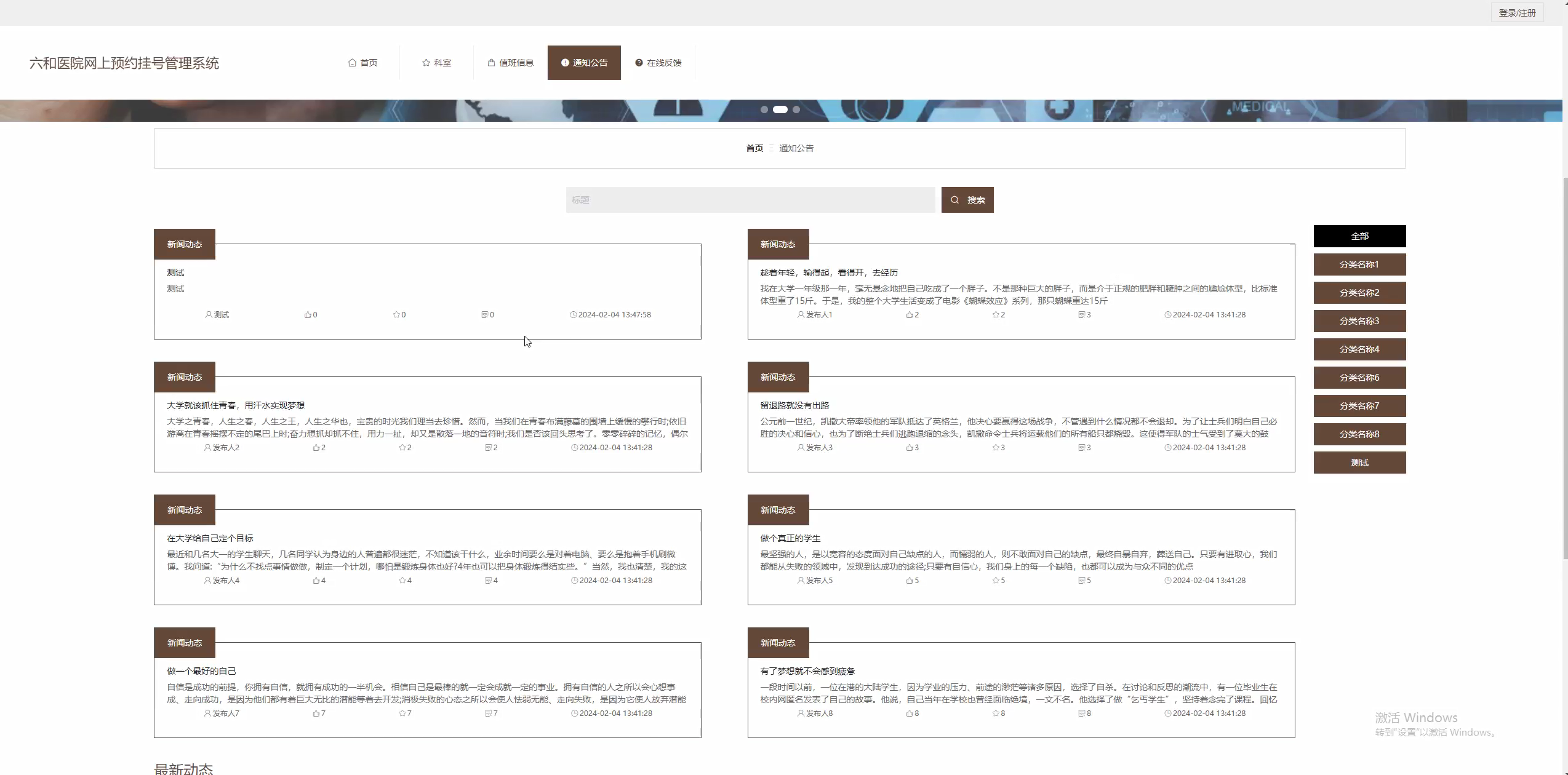Filter by 分类名称6
Viewport: 1568px width, 775px height.
[1359, 378]
